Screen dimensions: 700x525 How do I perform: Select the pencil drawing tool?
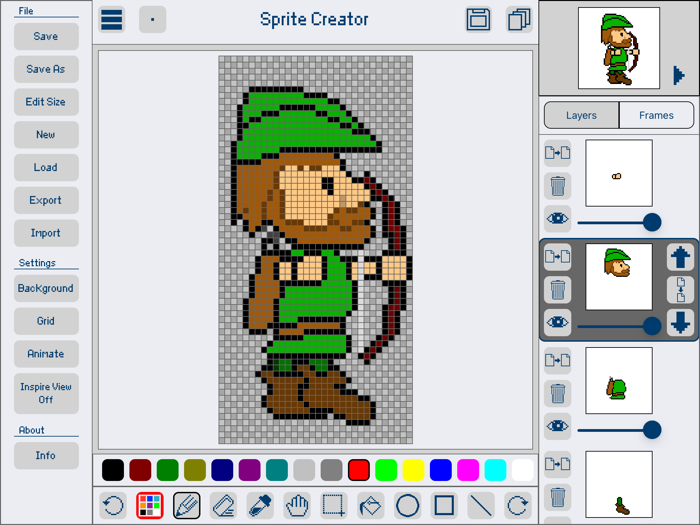point(187,506)
